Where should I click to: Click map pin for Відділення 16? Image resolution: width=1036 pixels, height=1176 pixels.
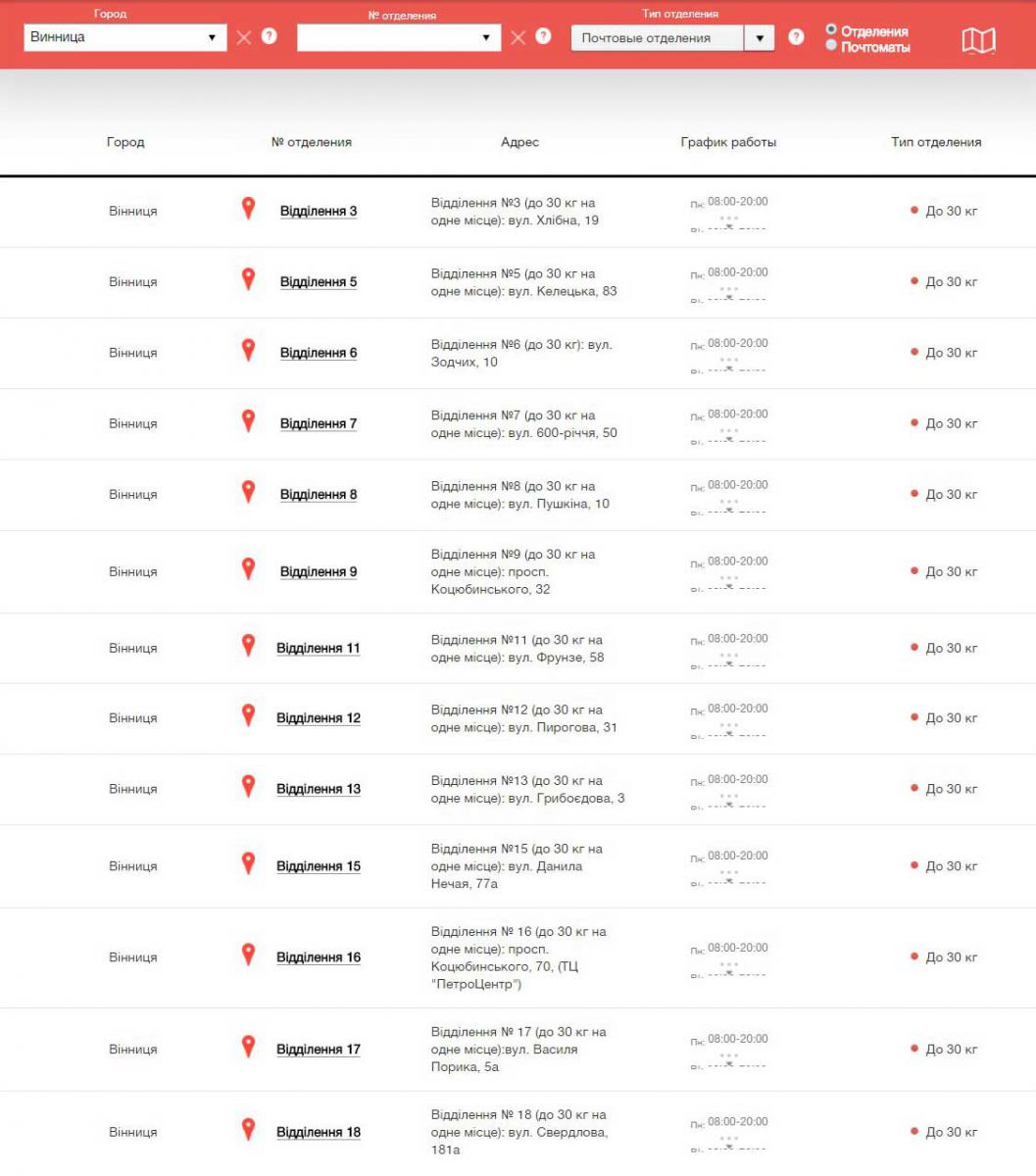248,955
